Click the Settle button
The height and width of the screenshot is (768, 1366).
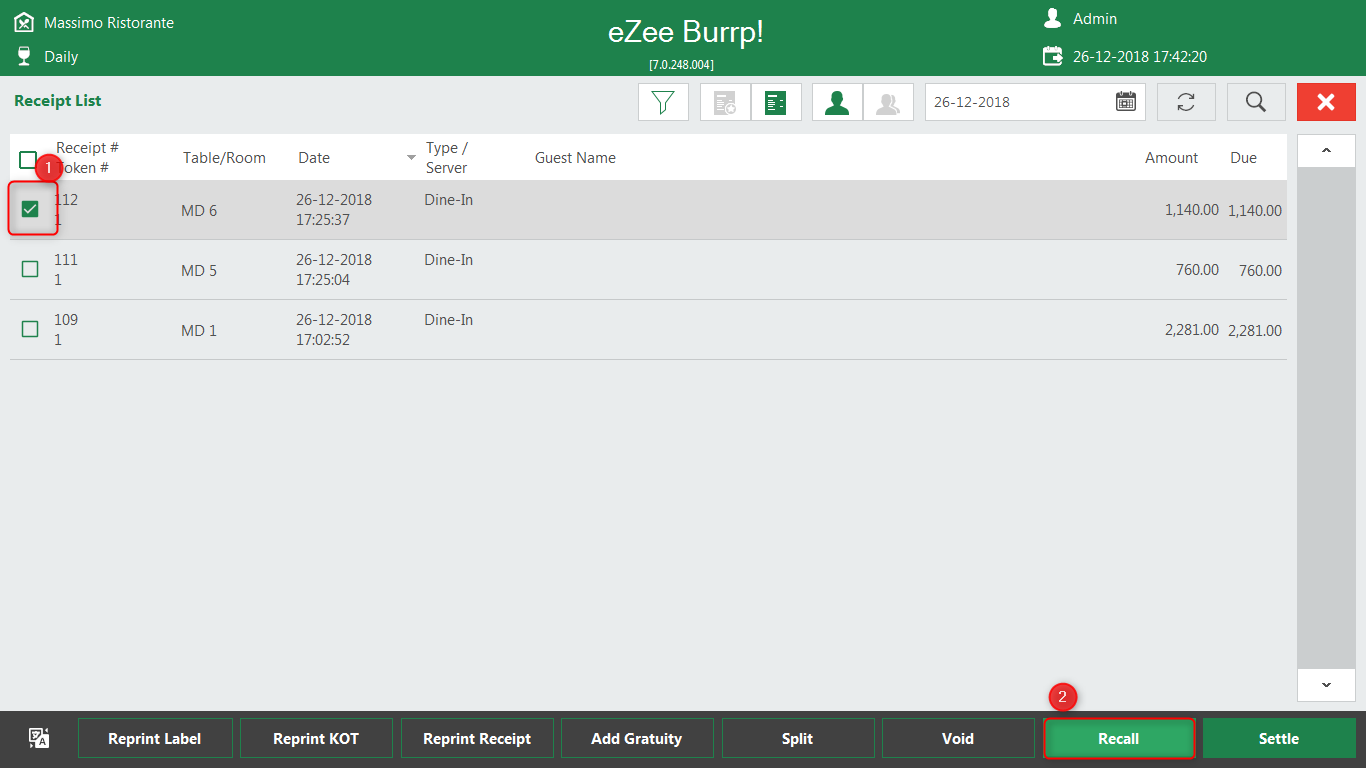[1279, 739]
